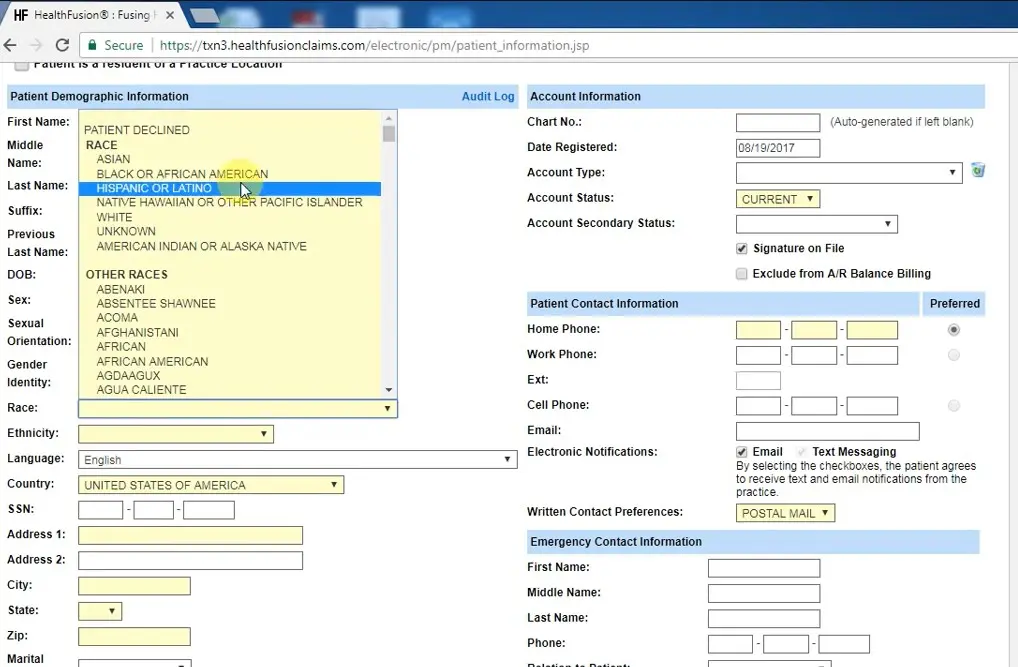
Task: Click the Address 1 input field
Action: [x=190, y=535]
